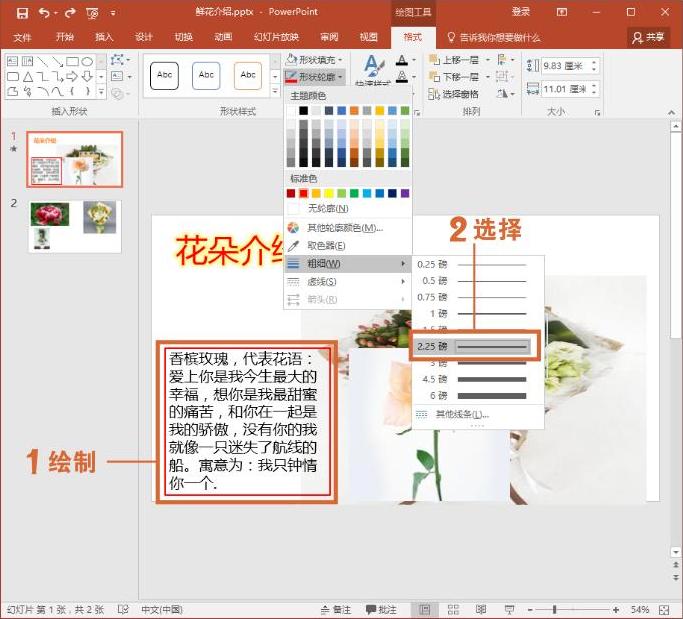Image resolution: width=683 pixels, height=619 pixels.
Task: Click the 形状轮廓 dropdown button
Action: (x=314, y=77)
